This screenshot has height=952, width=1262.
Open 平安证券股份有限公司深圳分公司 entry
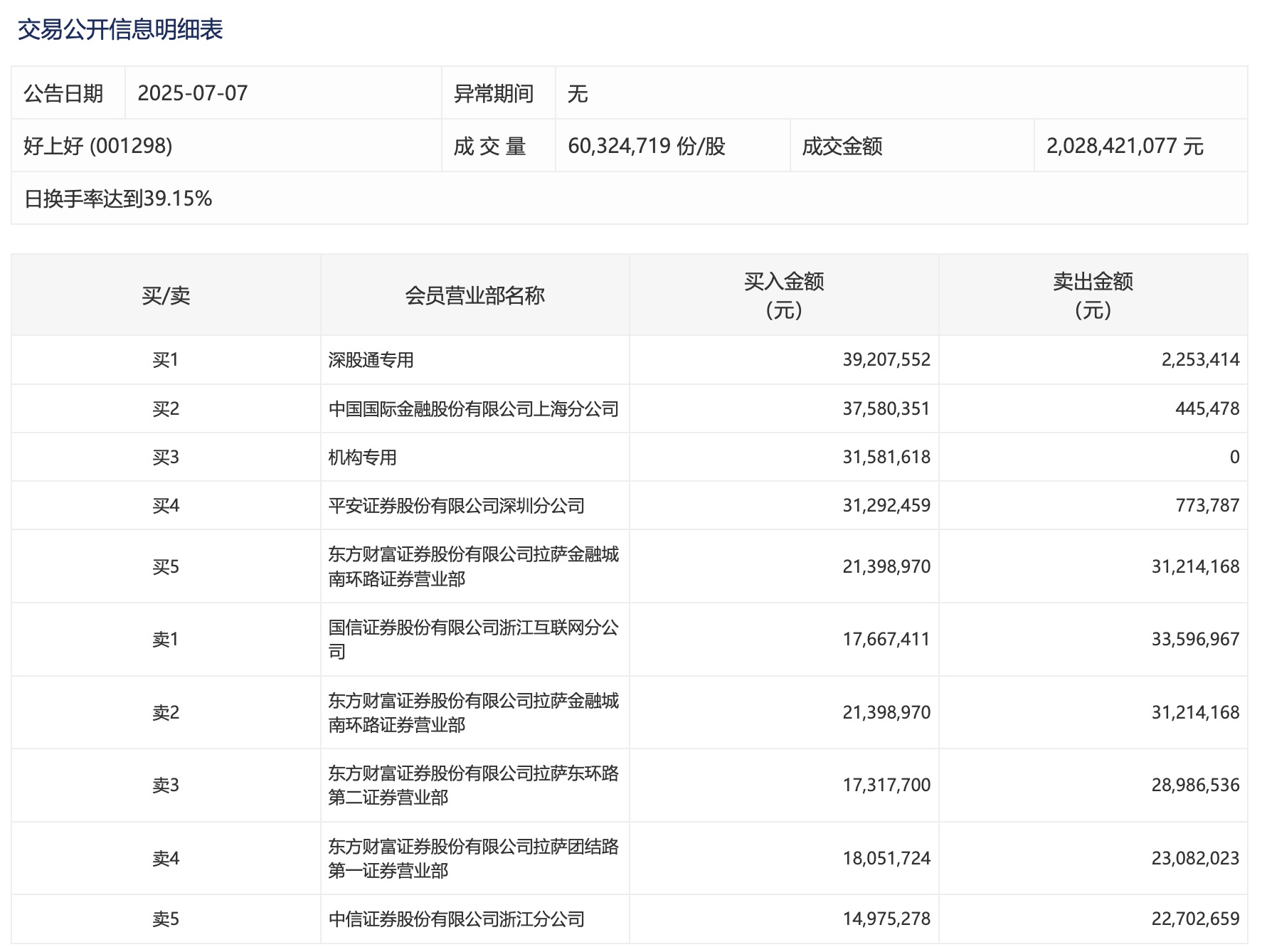[456, 506]
